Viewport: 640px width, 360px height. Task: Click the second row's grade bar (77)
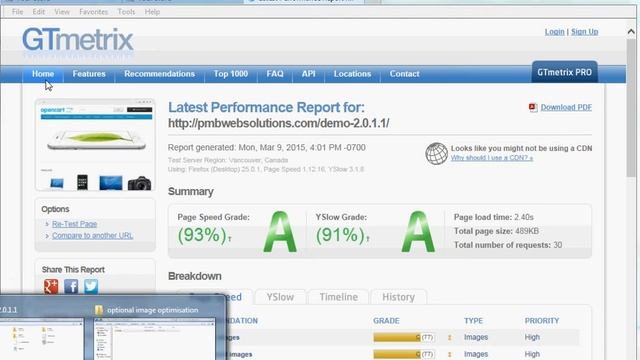pos(403,354)
